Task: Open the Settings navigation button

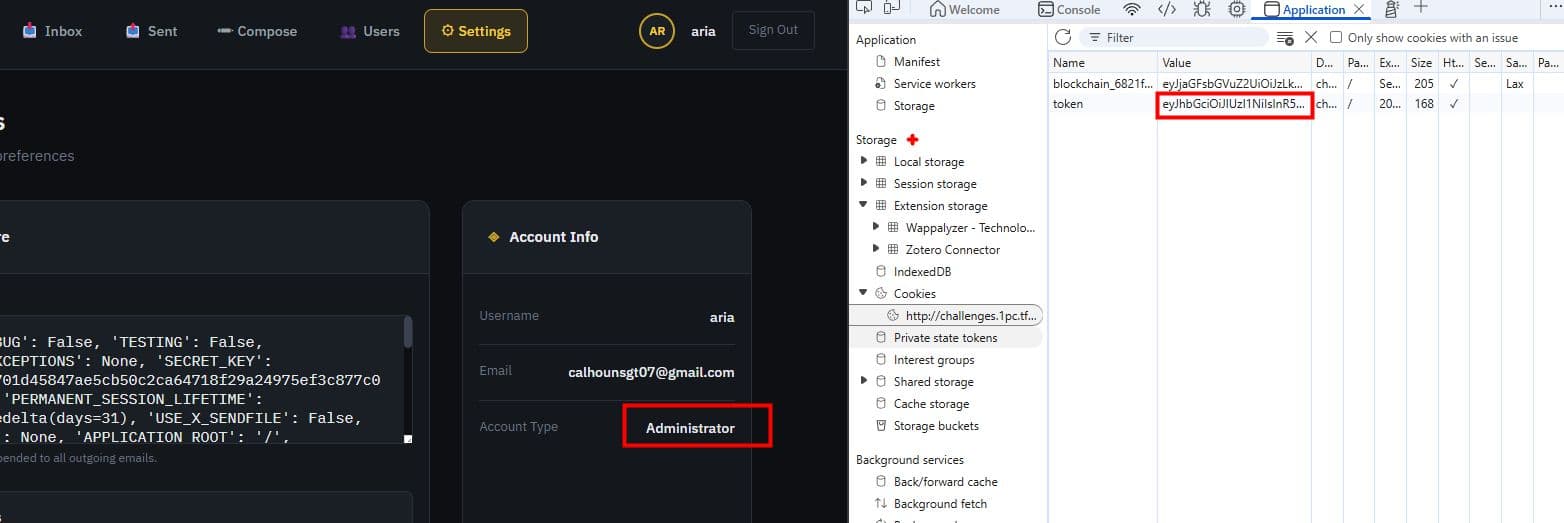Action: click(475, 31)
